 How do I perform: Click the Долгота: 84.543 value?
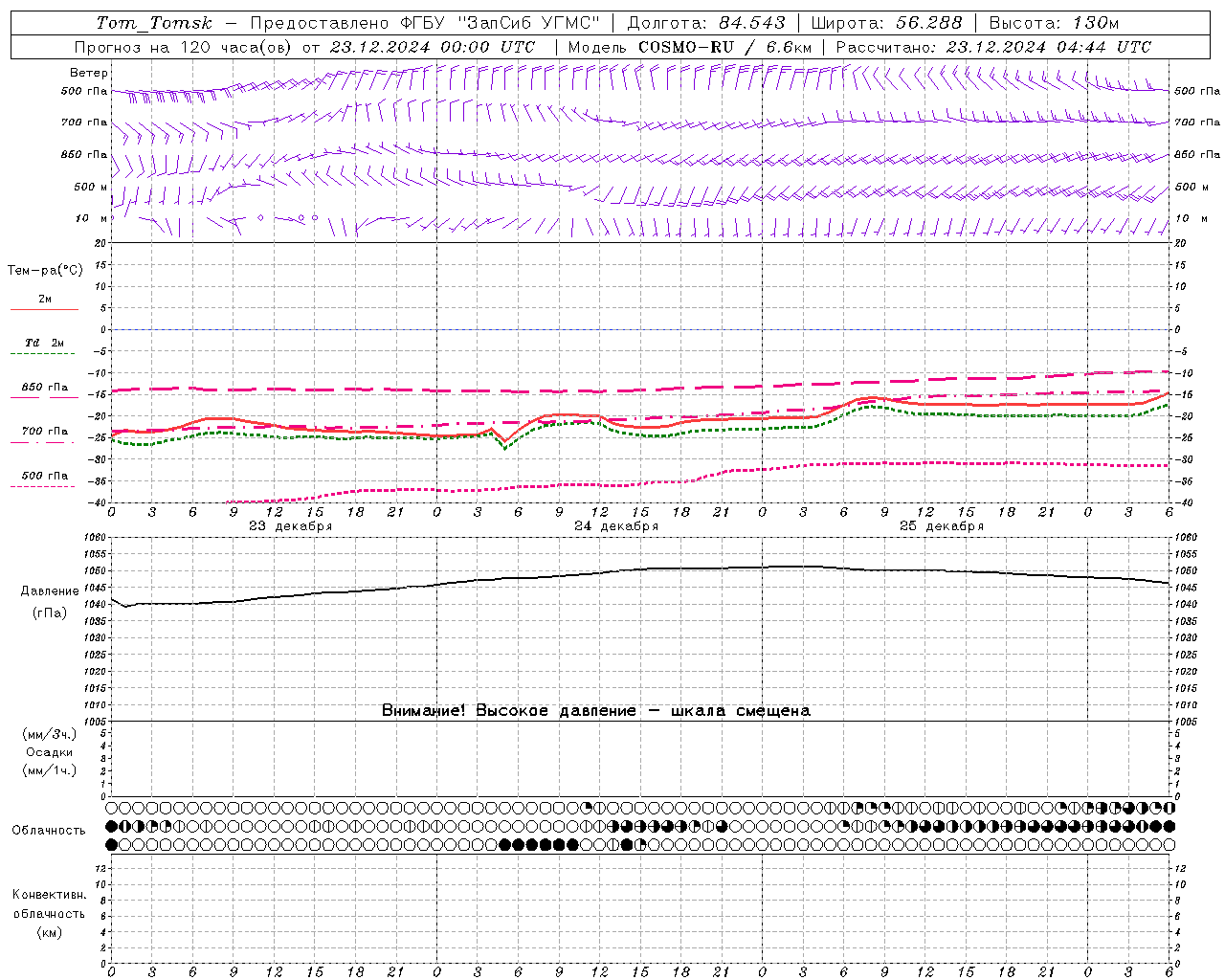coord(706,23)
